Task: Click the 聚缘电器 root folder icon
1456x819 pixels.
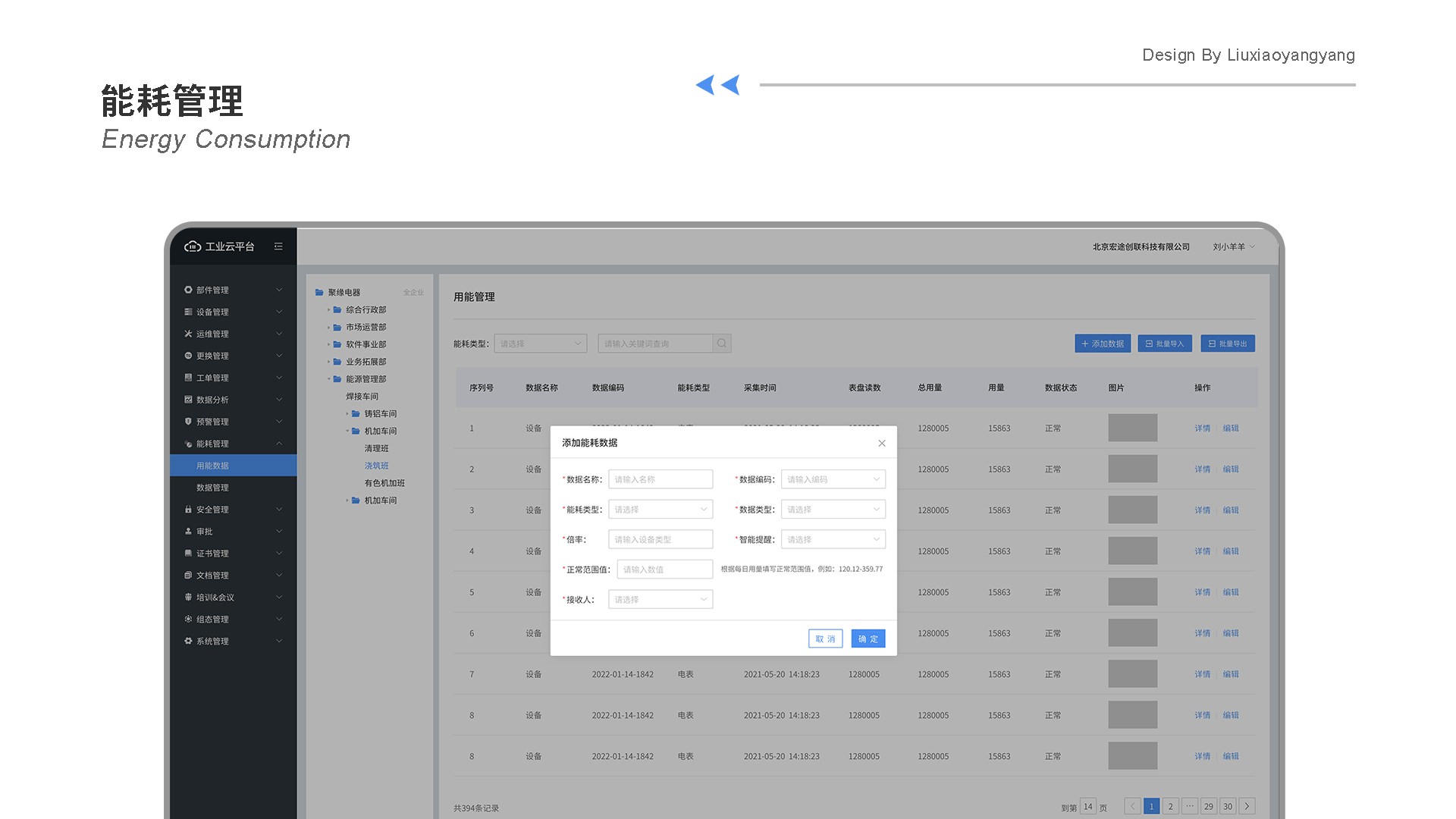Action: (x=319, y=293)
